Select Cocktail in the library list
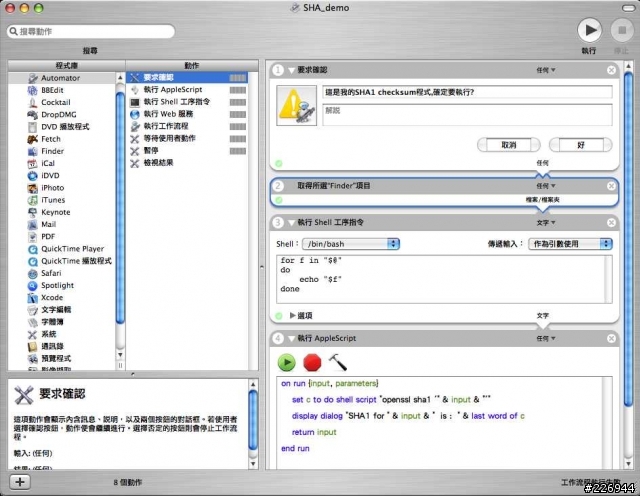The image size is (640, 496). (x=62, y=102)
